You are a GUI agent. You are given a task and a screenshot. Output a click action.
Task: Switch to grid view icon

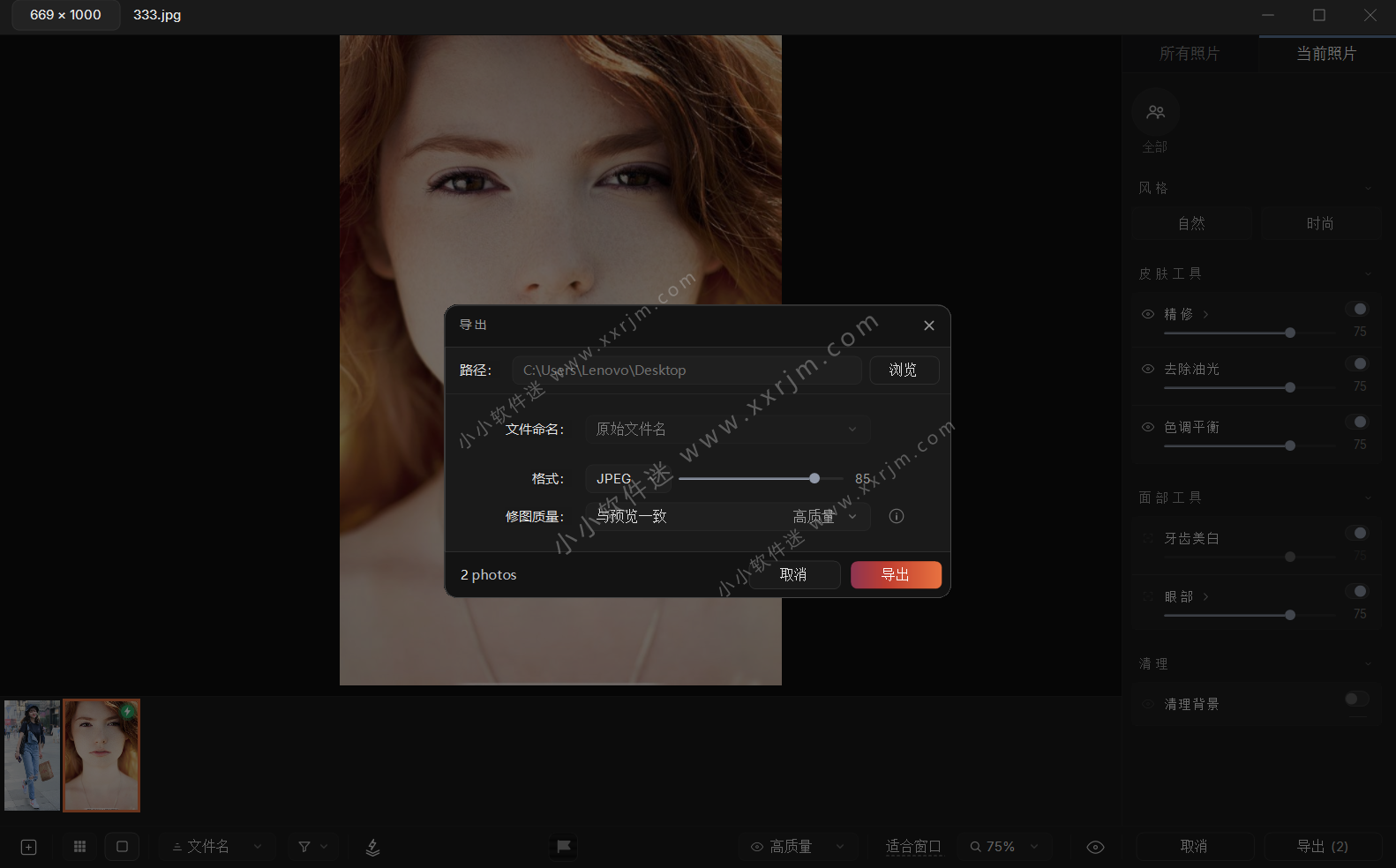[x=79, y=847]
